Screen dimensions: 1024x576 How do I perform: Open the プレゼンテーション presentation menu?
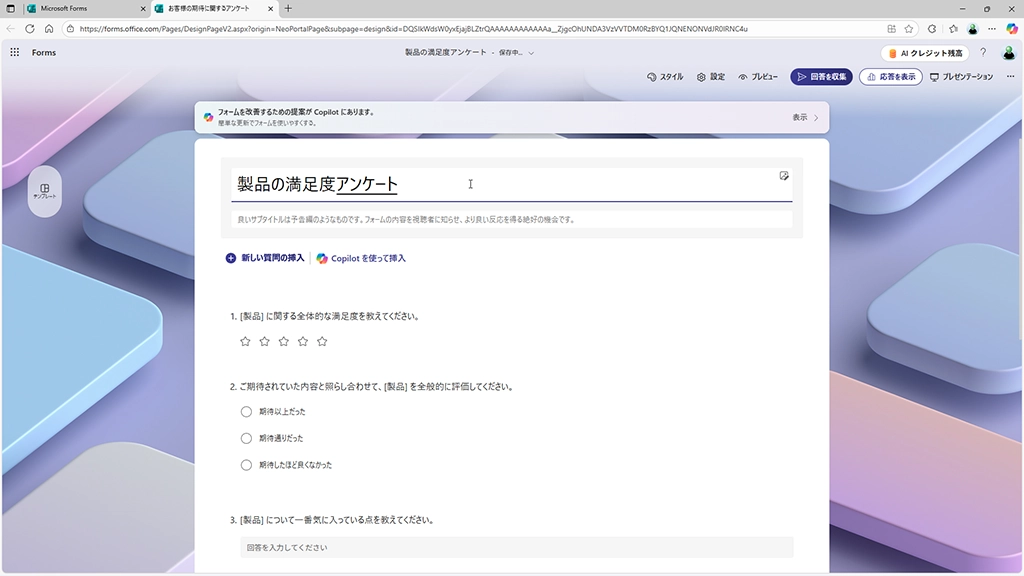(961, 77)
